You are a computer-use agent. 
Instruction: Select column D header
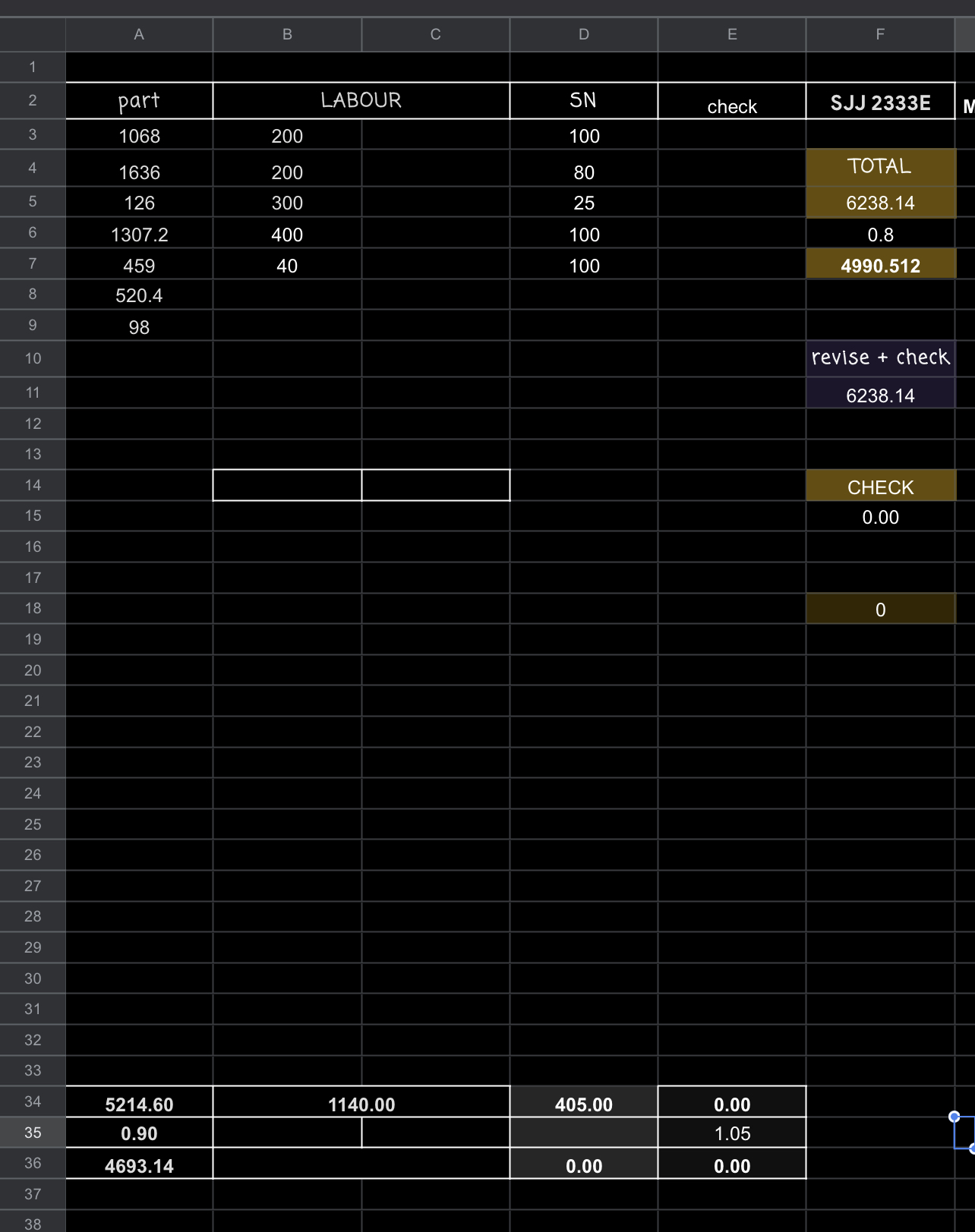point(583,34)
